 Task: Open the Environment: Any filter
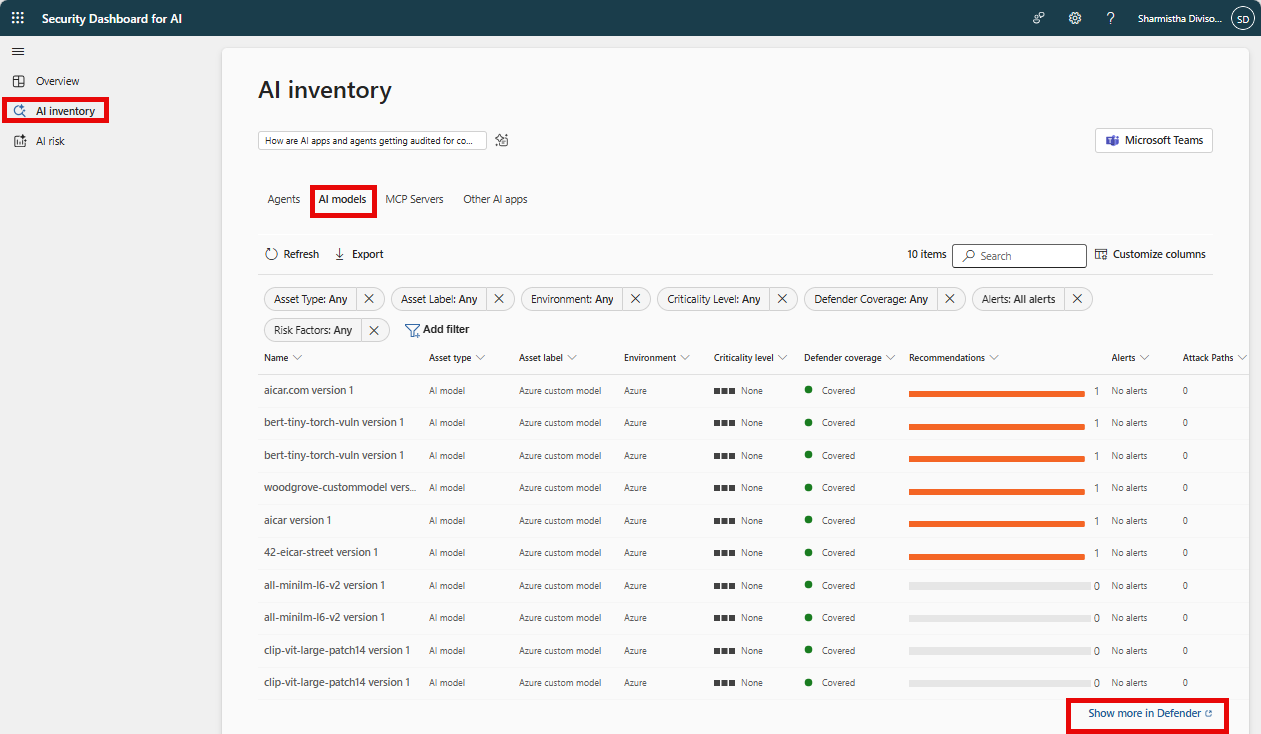(x=572, y=299)
